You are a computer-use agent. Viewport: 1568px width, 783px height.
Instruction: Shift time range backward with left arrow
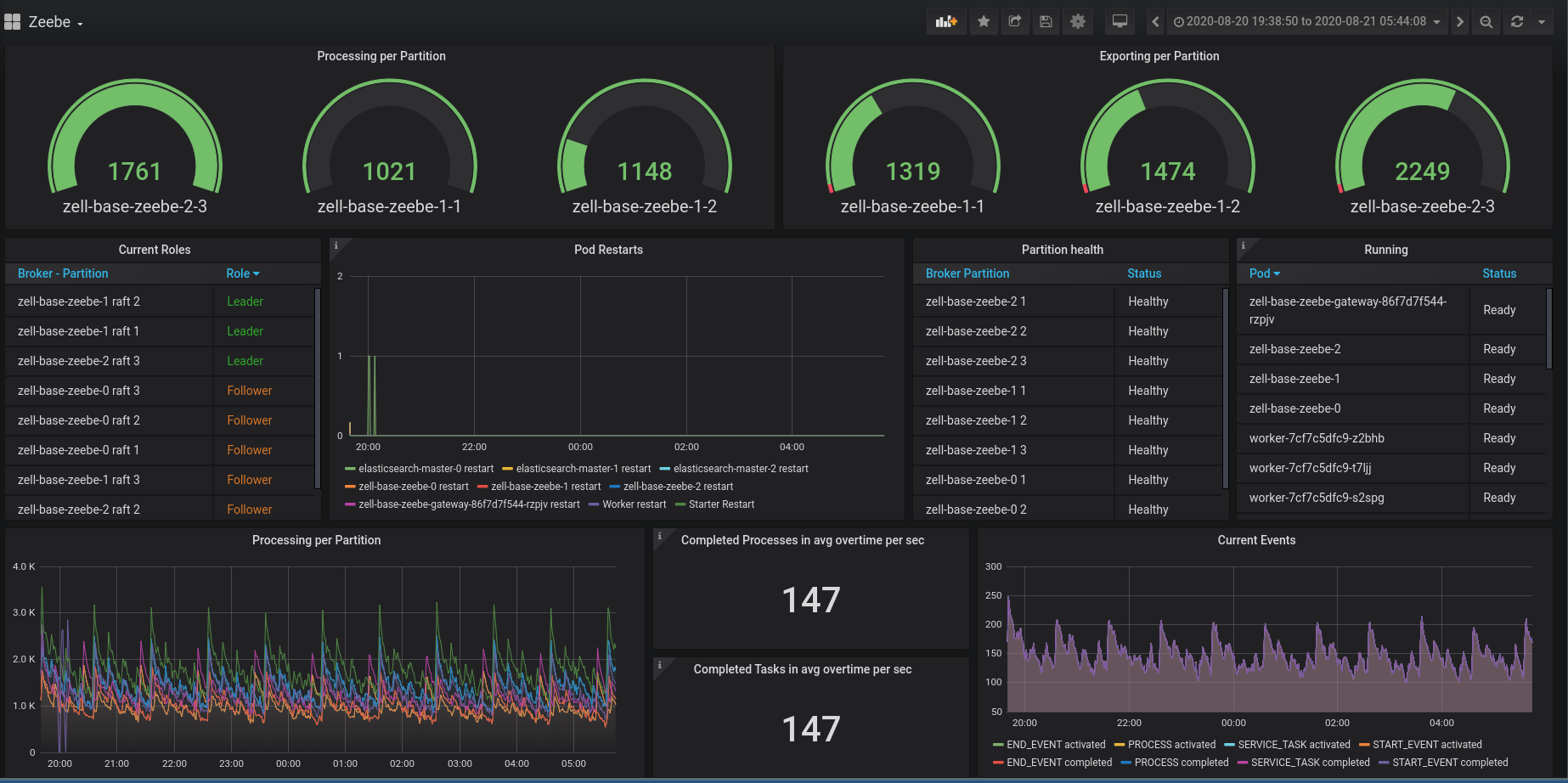[x=1155, y=22]
